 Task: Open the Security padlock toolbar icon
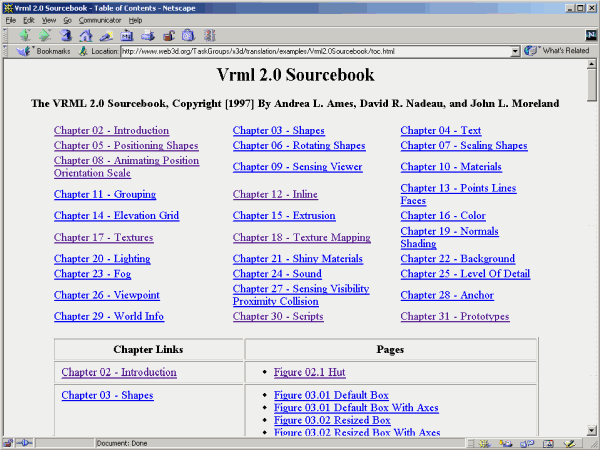168,35
